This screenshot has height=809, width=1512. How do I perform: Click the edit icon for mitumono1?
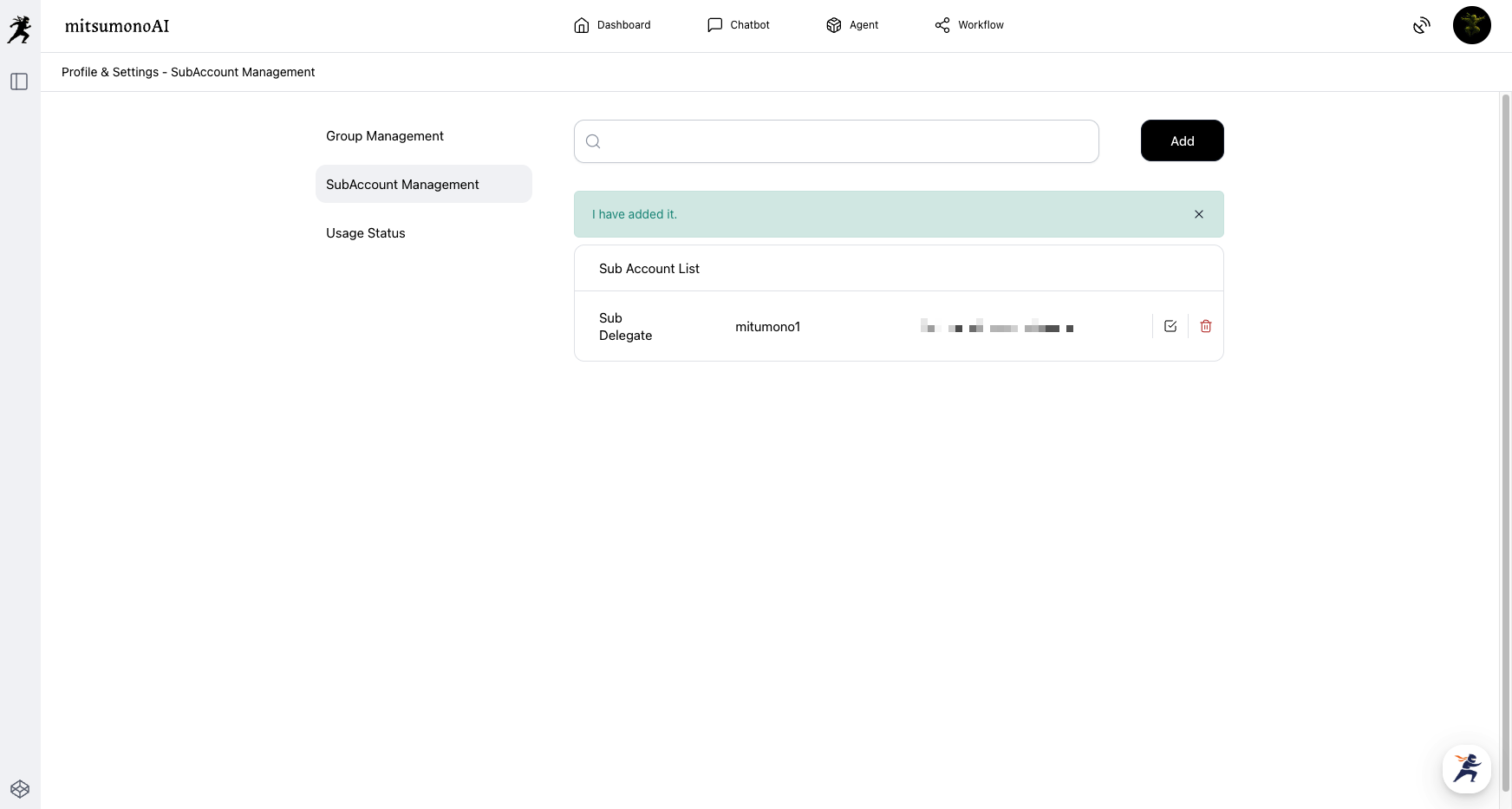[1170, 326]
